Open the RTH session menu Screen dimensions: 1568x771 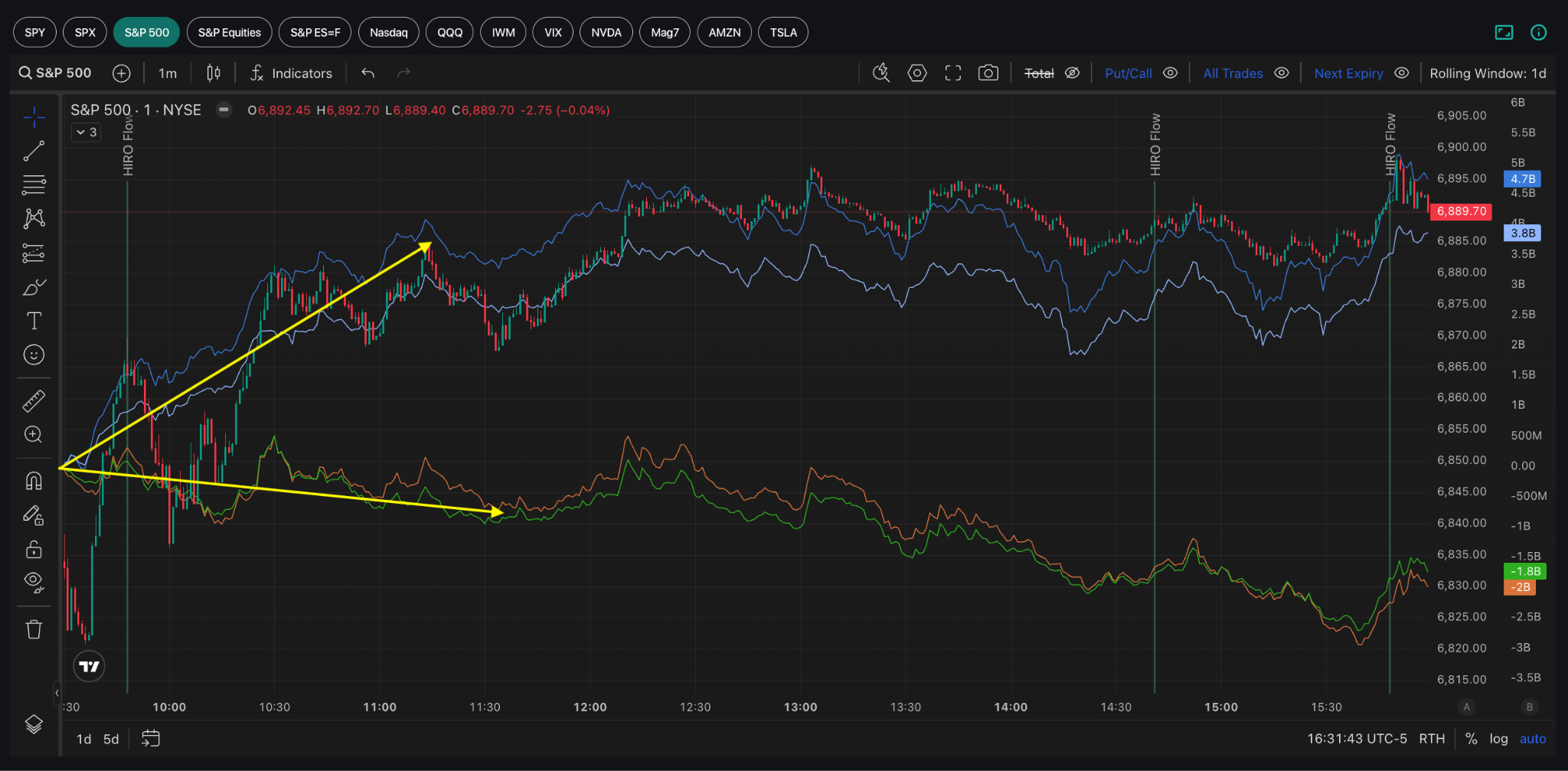pyautogui.click(x=1432, y=739)
